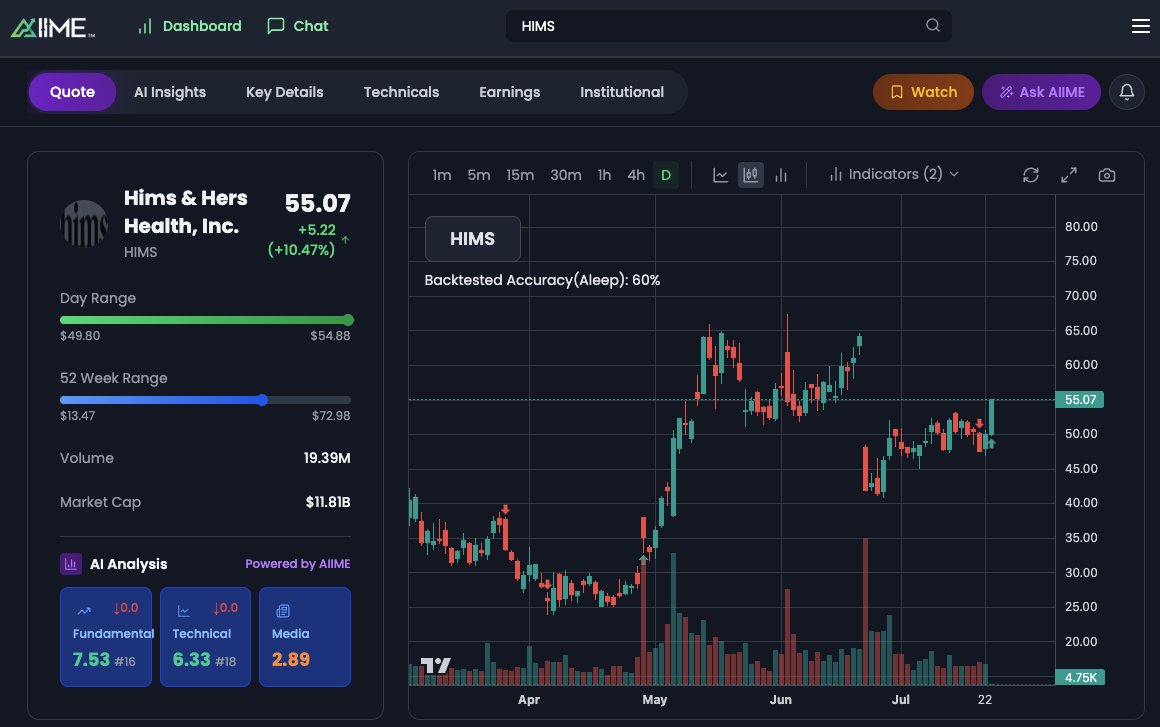Click the Ask AIIME button
Screen dimensions: 1160x727
pos(1042,92)
